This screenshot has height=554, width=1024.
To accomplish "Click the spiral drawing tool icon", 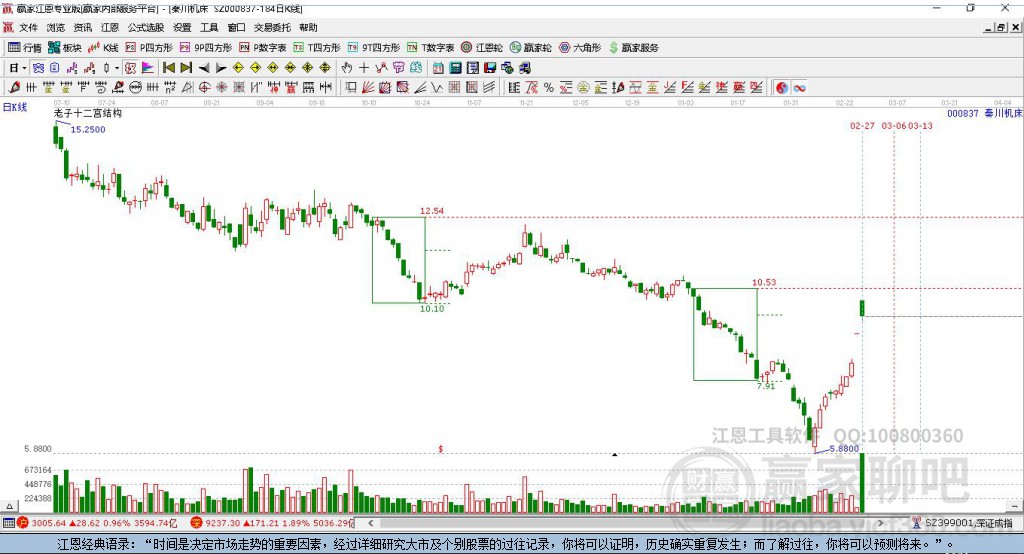I will click(101, 88).
